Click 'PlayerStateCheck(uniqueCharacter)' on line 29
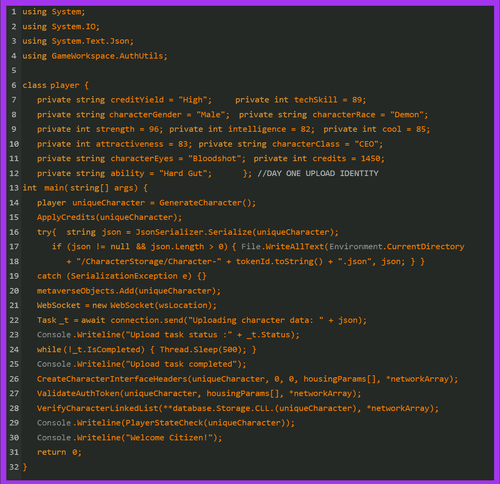Viewport: 500px width, 484px height. point(207,423)
